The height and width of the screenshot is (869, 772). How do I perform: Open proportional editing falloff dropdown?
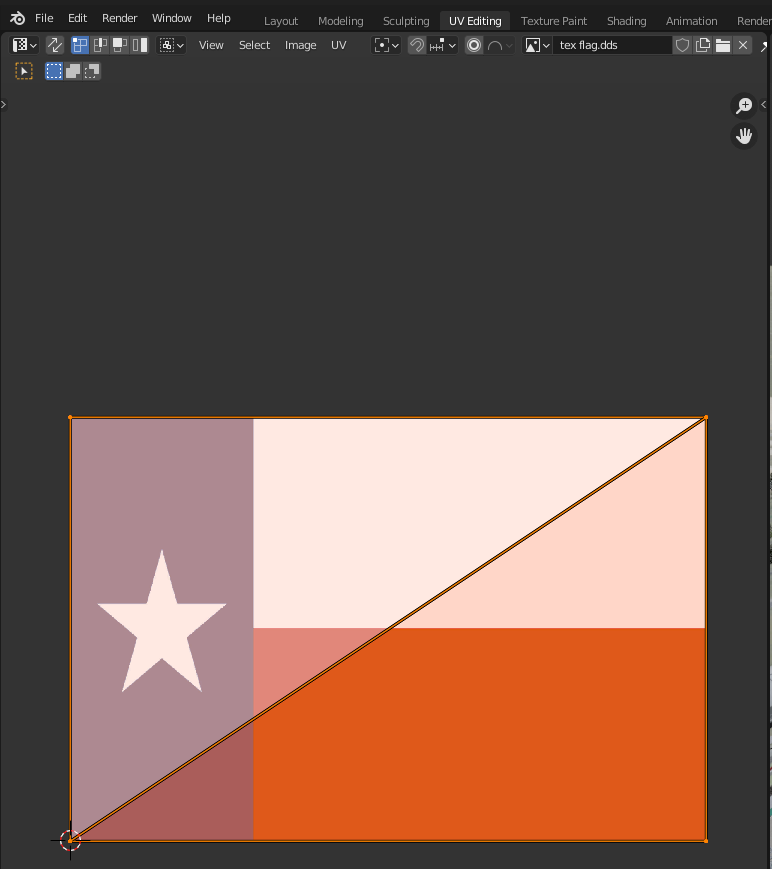(500, 45)
